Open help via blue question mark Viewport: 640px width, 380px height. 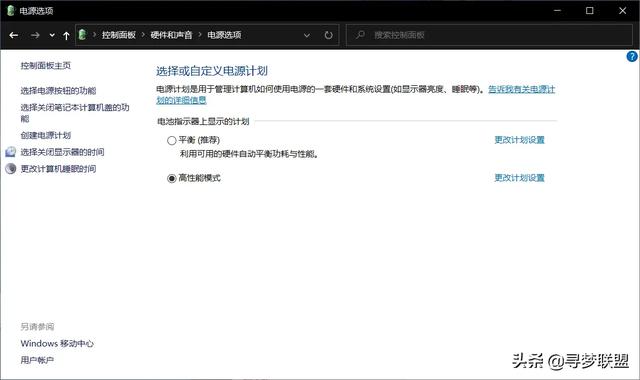(x=632, y=56)
